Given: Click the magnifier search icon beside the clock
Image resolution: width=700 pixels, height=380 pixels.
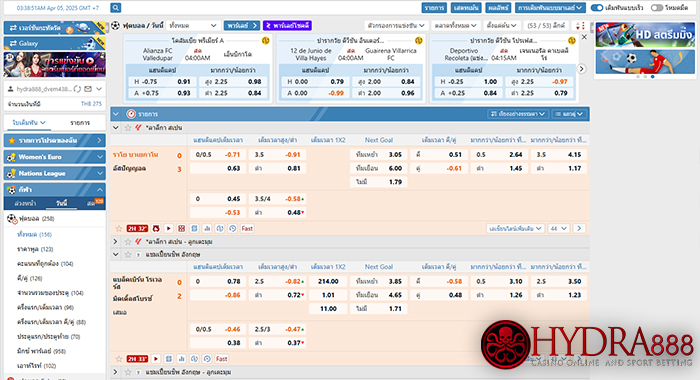Looking at the screenshot, I should click(x=116, y=8).
